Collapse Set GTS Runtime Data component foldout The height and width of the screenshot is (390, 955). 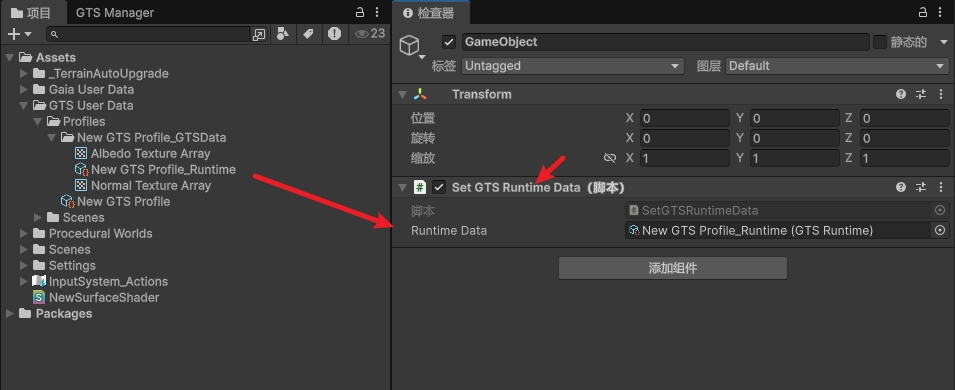tap(402, 188)
